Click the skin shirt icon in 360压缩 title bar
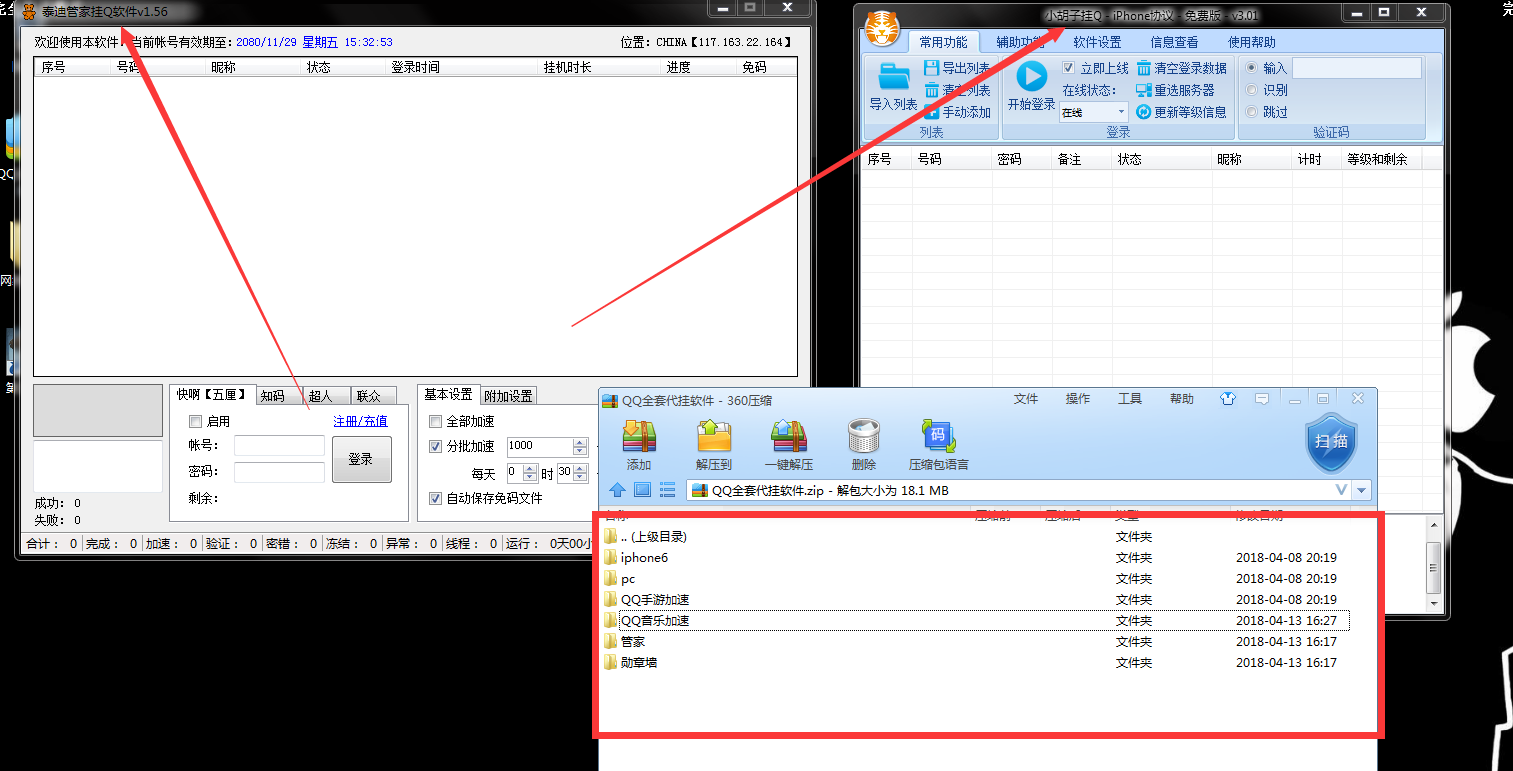 click(x=1228, y=399)
